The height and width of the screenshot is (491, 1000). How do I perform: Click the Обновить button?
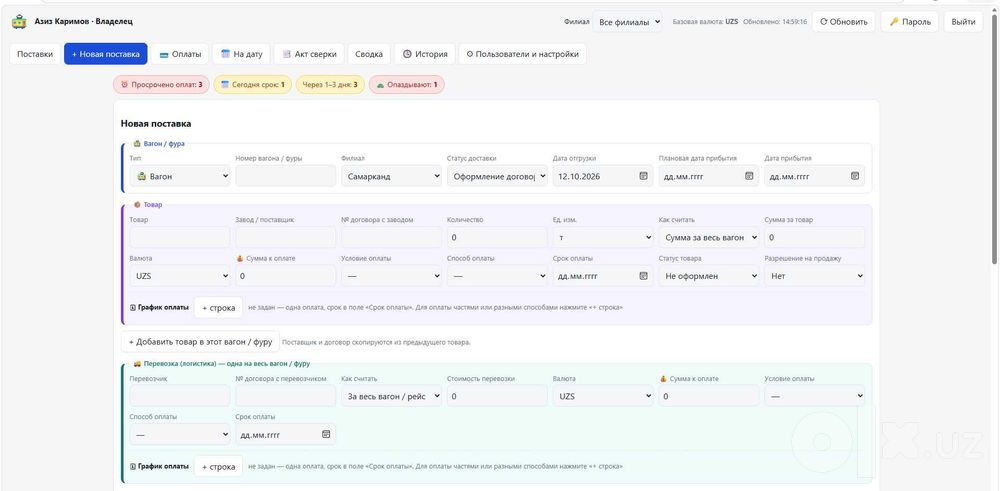click(x=843, y=22)
